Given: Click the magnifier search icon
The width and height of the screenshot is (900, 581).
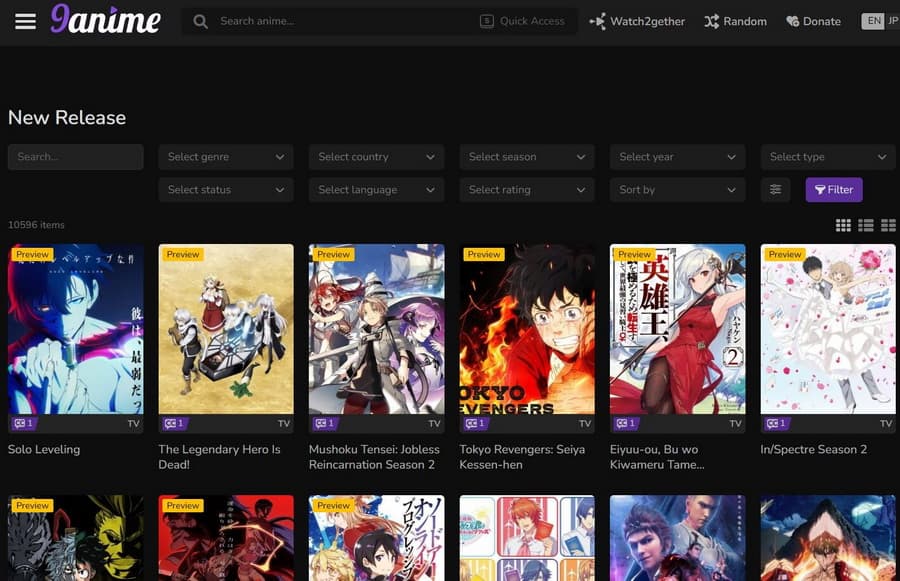Looking at the screenshot, I should 201,21.
